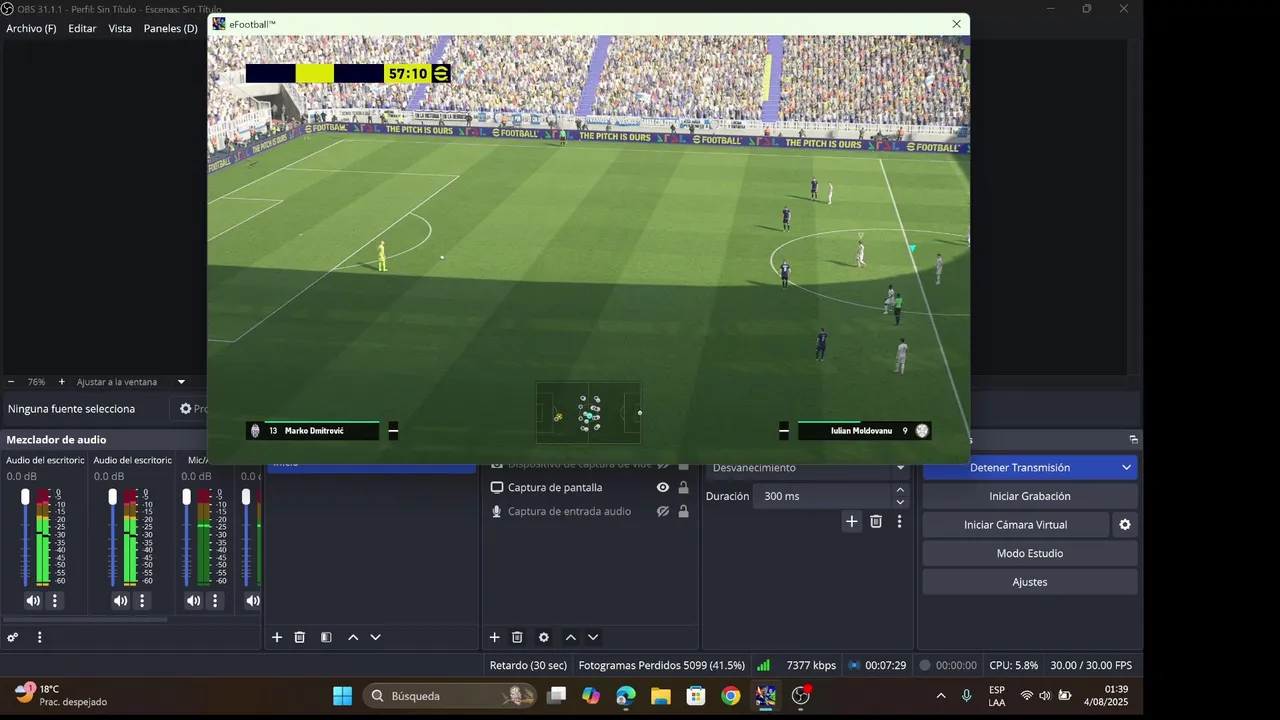Open transition properties three-dot menu

[900, 521]
